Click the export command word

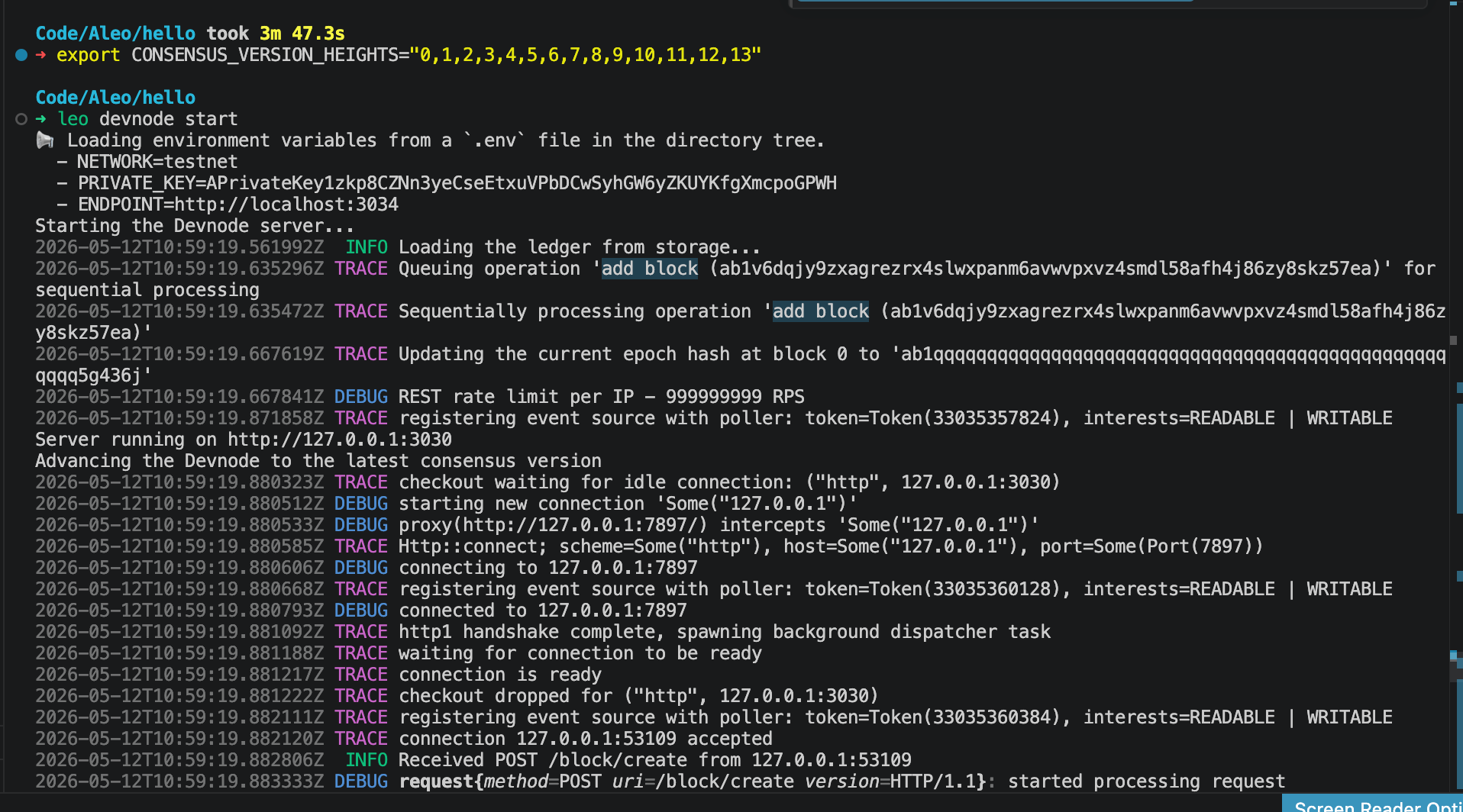(x=88, y=55)
